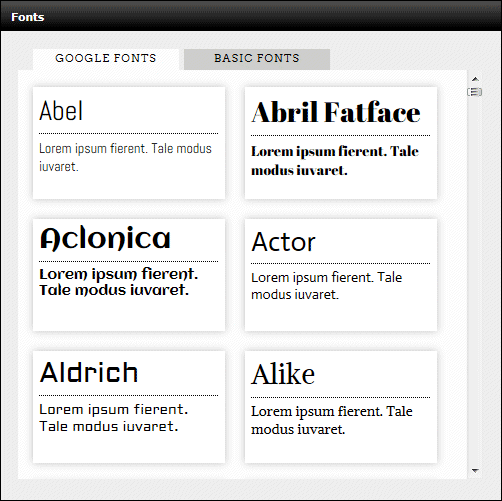Click the scroll down arrow

click(475, 471)
